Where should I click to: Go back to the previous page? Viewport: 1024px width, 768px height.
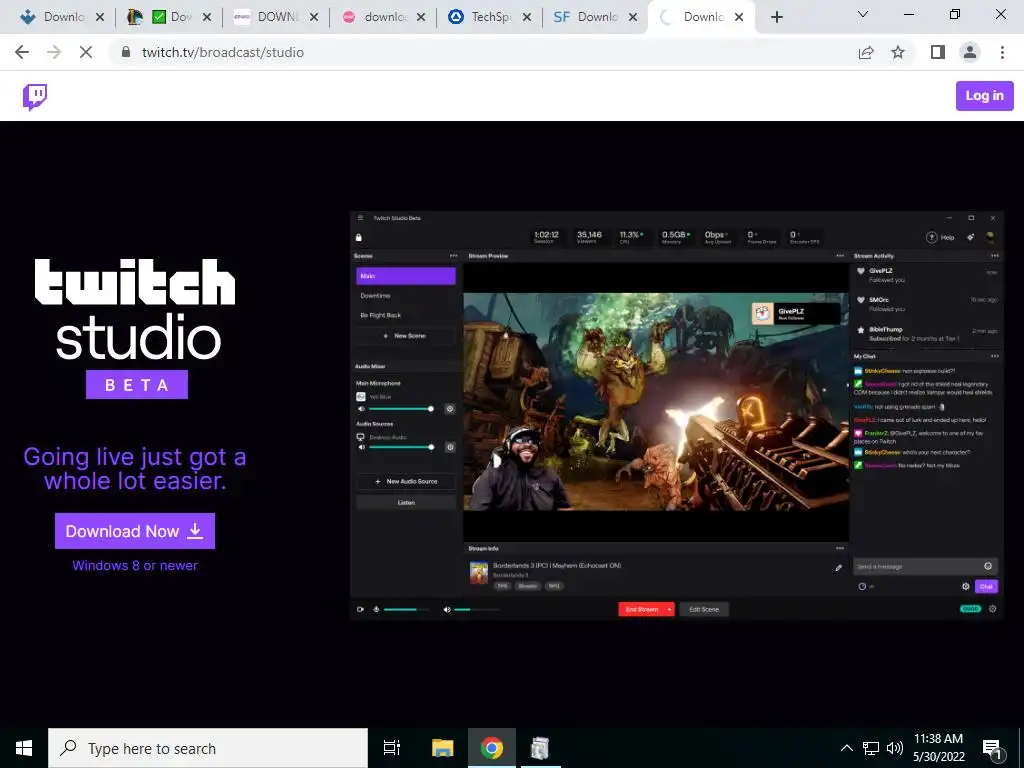point(22,52)
